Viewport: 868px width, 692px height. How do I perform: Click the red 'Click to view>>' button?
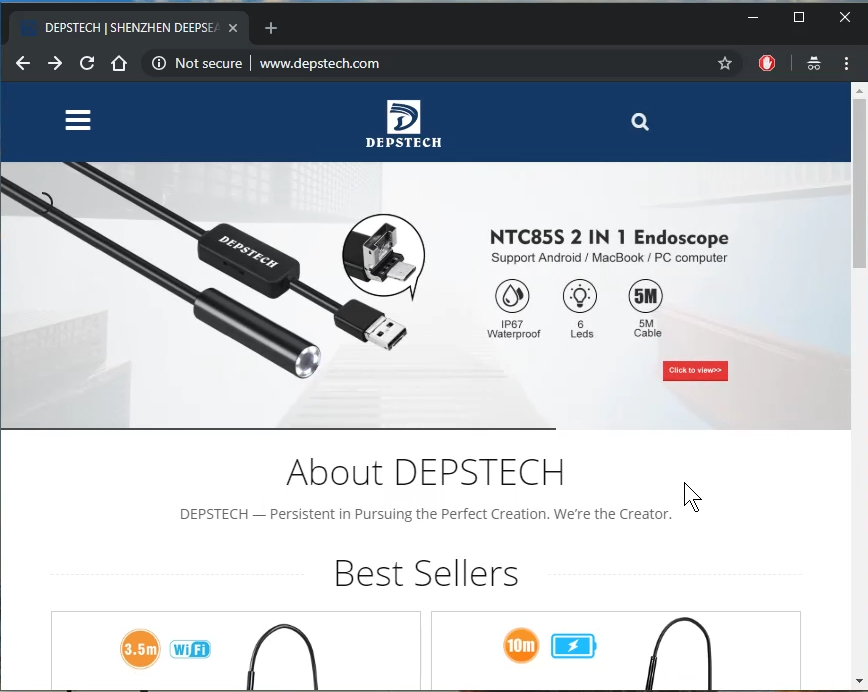[695, 370]
